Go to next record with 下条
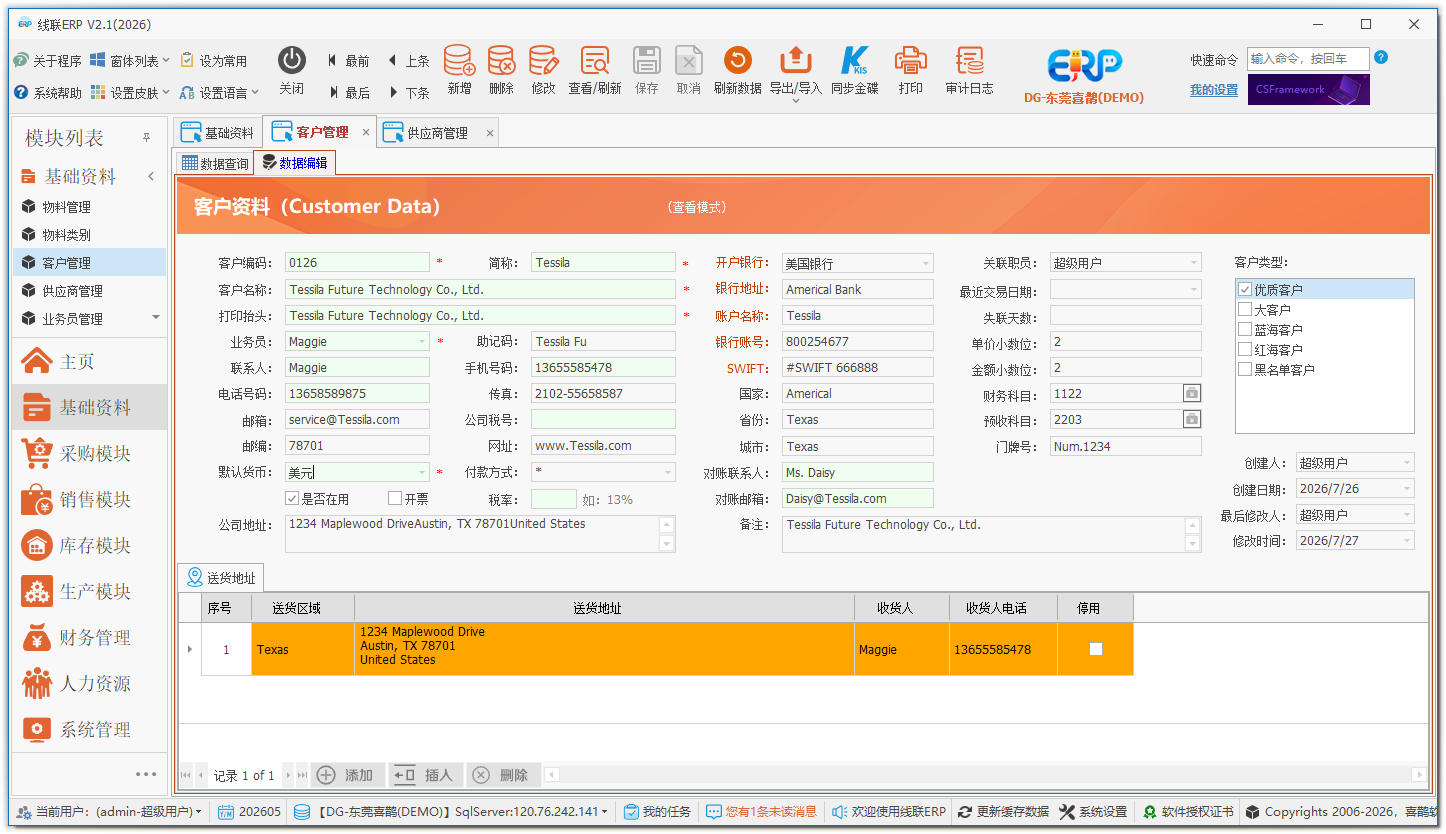Viewport: 1446px width, 834px height. pos(409,93)
